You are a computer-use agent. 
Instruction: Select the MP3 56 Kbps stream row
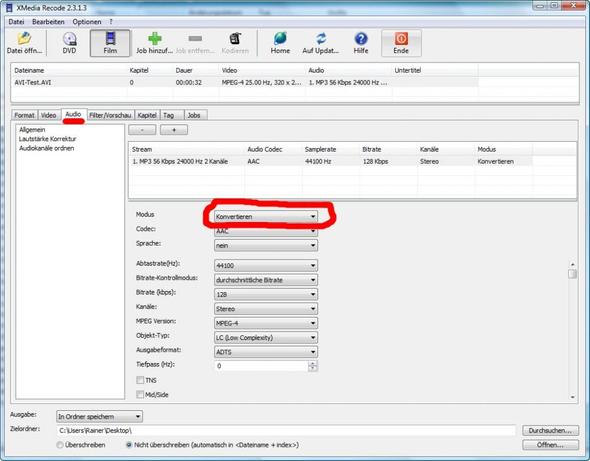[x=331, y=161]
